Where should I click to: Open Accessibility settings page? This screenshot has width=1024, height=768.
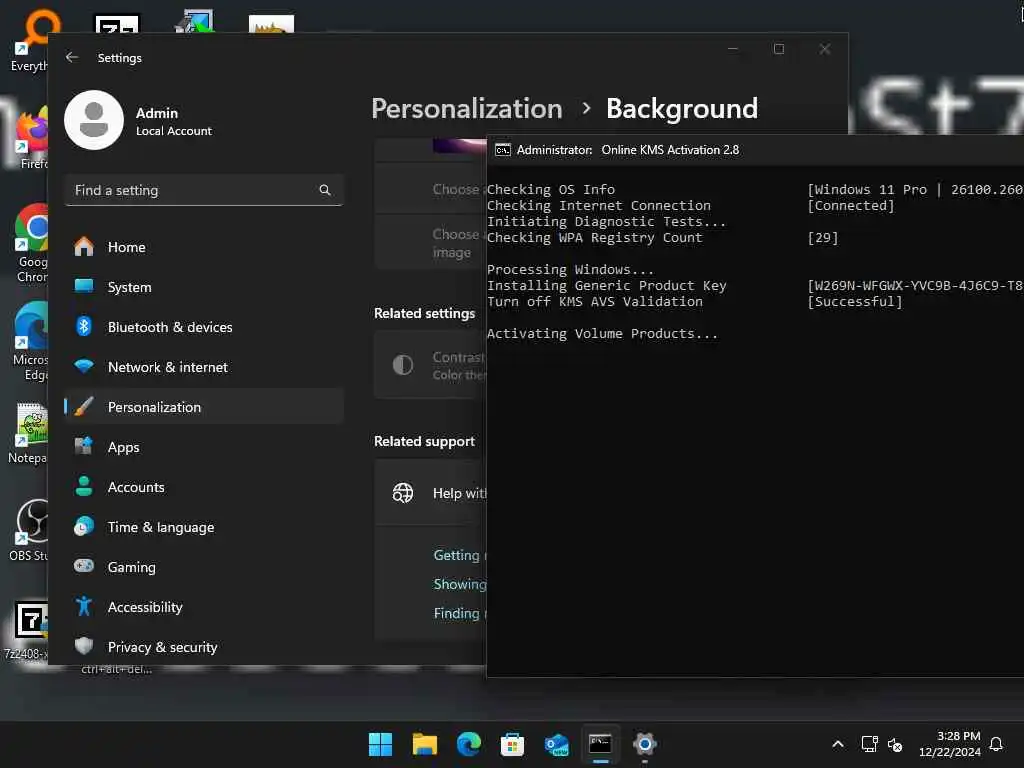click(204, 607)
